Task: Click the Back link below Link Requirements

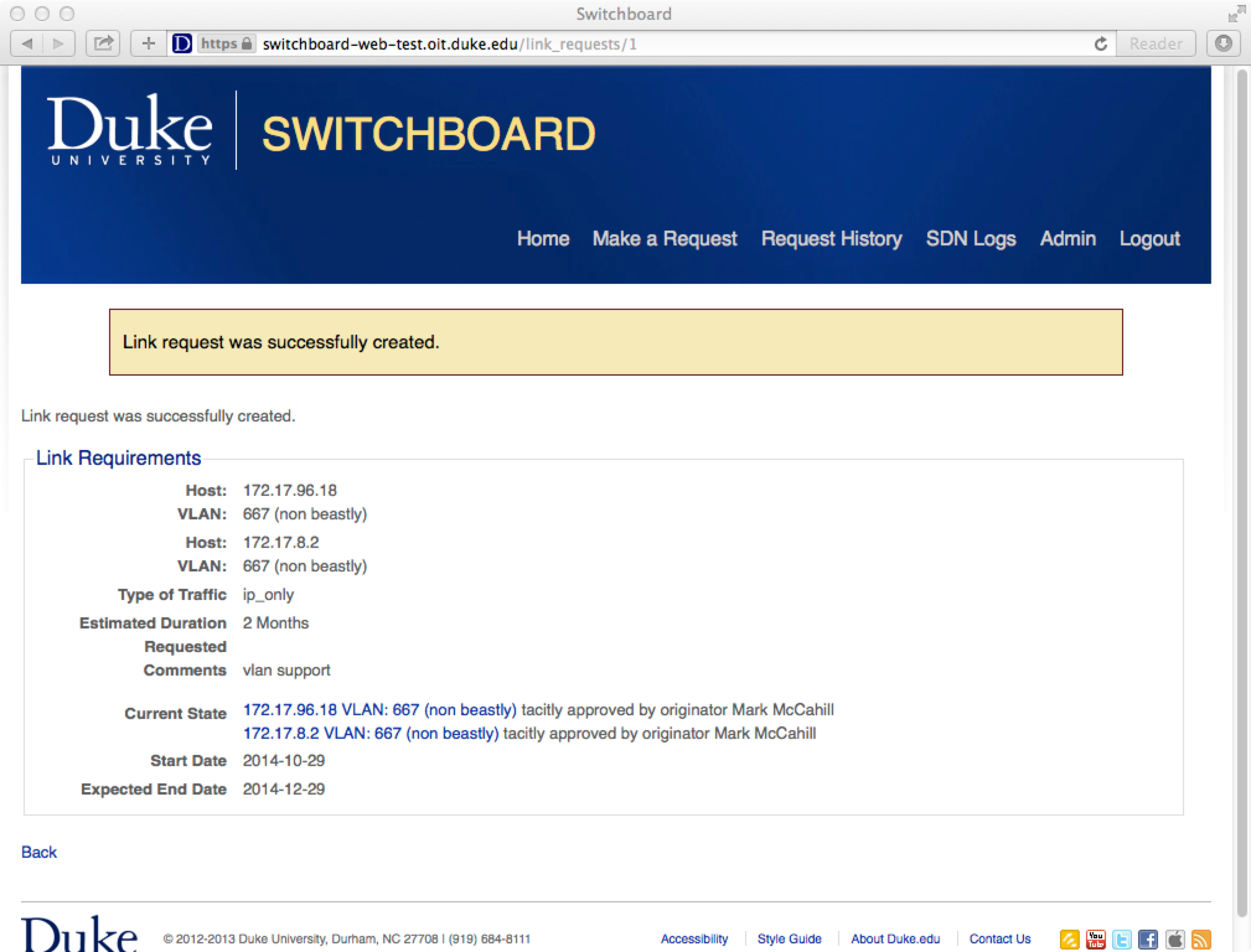Action: point(39,852)
